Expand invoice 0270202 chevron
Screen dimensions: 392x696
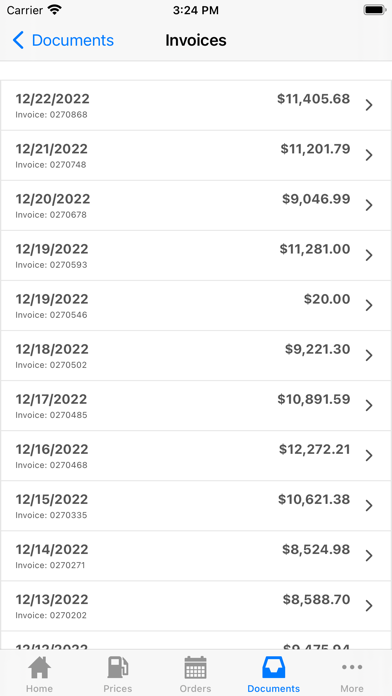point(369,606)
